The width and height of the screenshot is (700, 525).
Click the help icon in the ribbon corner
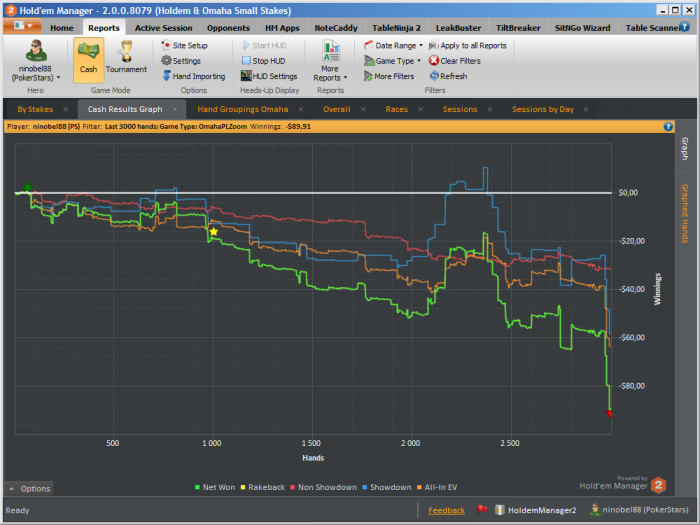(684, 27)
